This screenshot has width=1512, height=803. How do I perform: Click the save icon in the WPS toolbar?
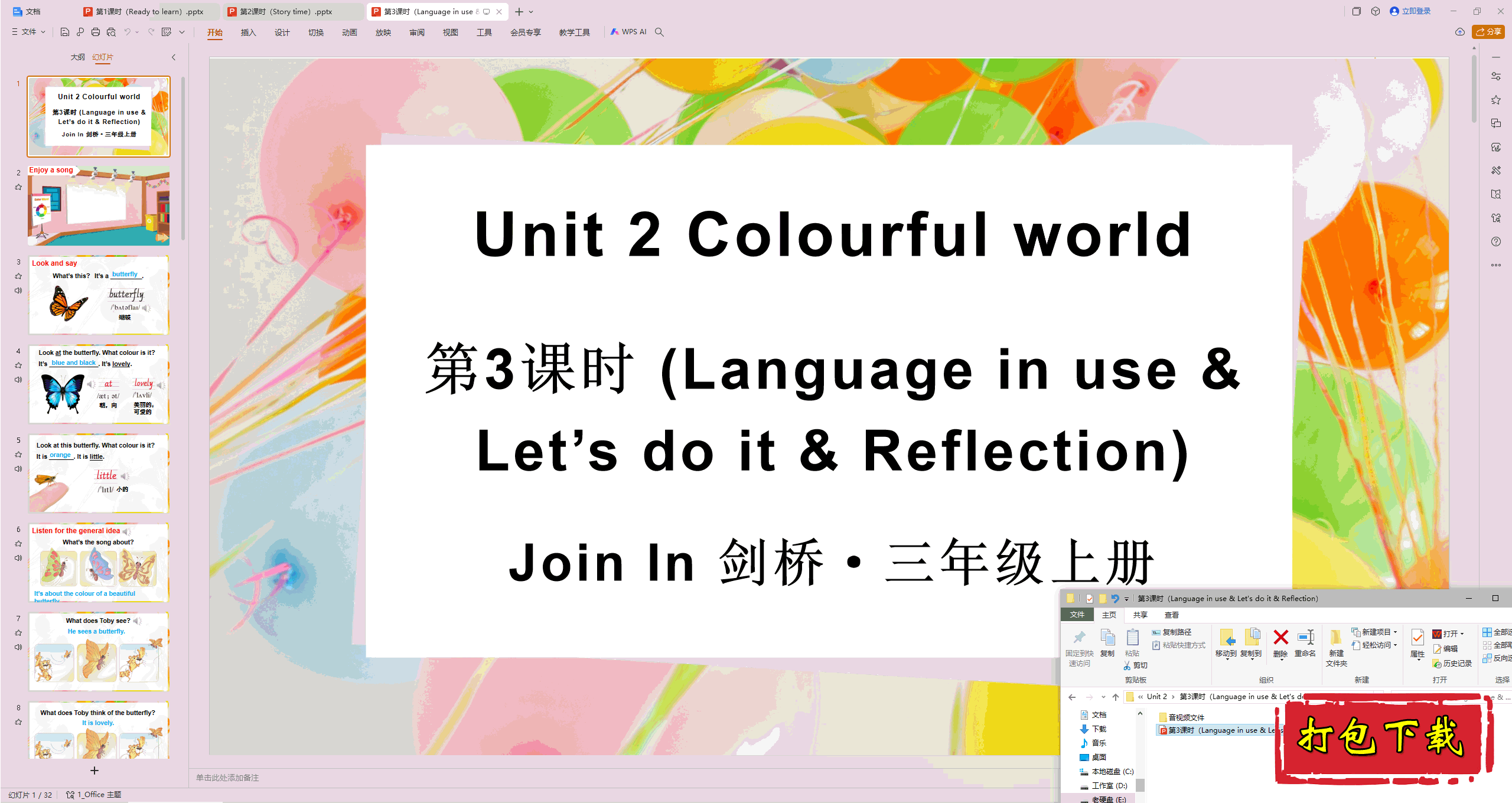[x=65, y=32]
